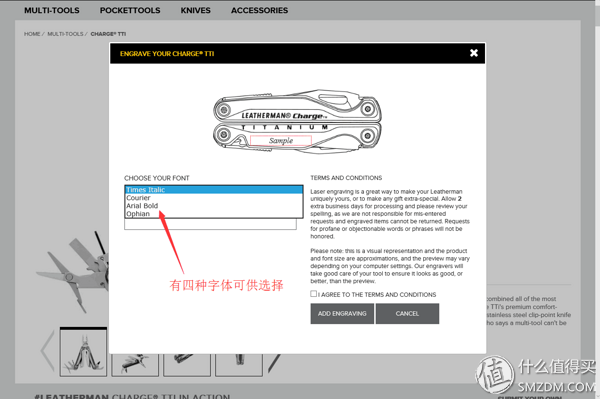600x399 pixels.
Task: Click the ADD ENGRAVING button
Action: tap(342, 314)
